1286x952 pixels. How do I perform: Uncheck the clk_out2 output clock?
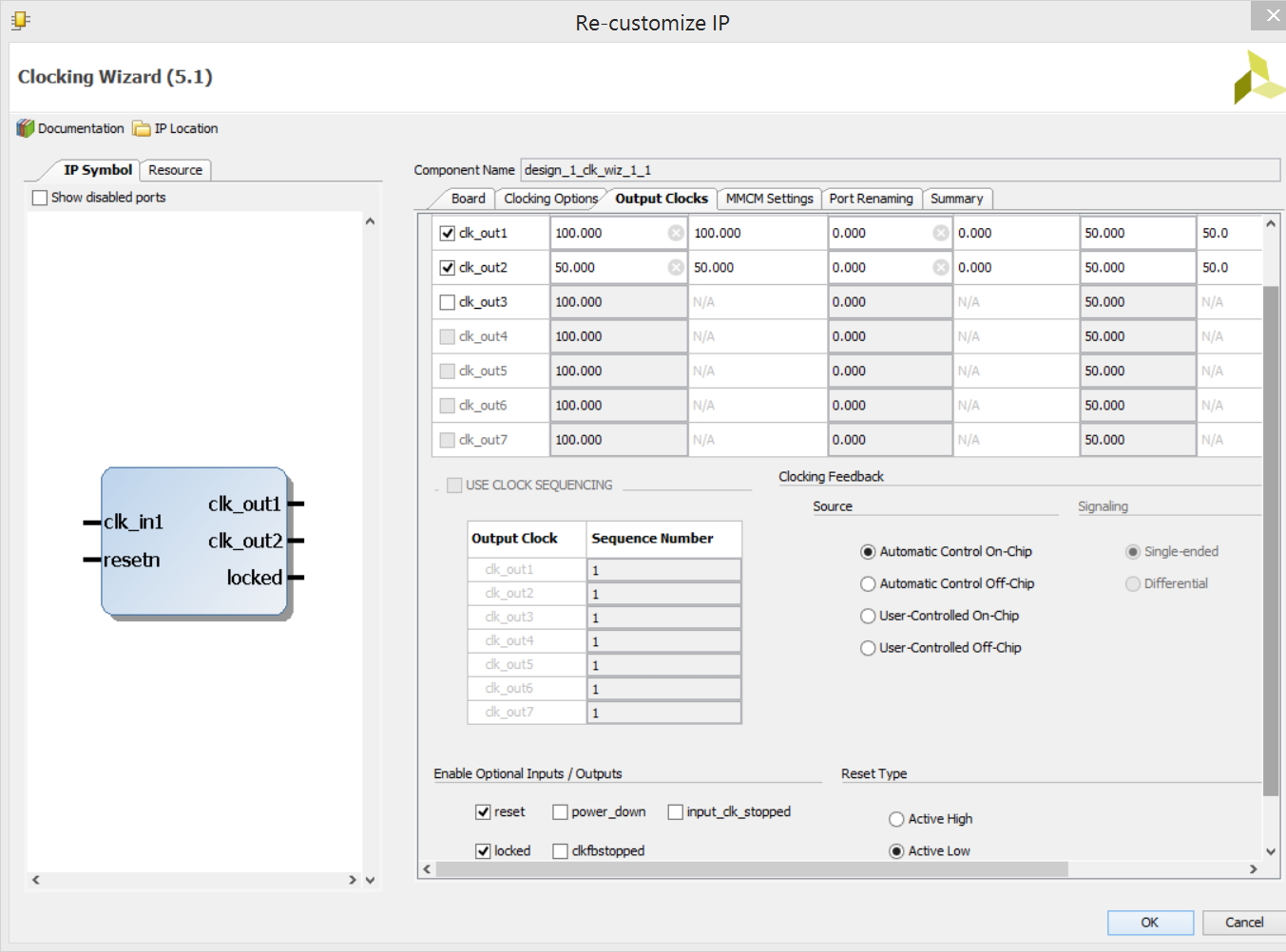click(x=448, y=267)
